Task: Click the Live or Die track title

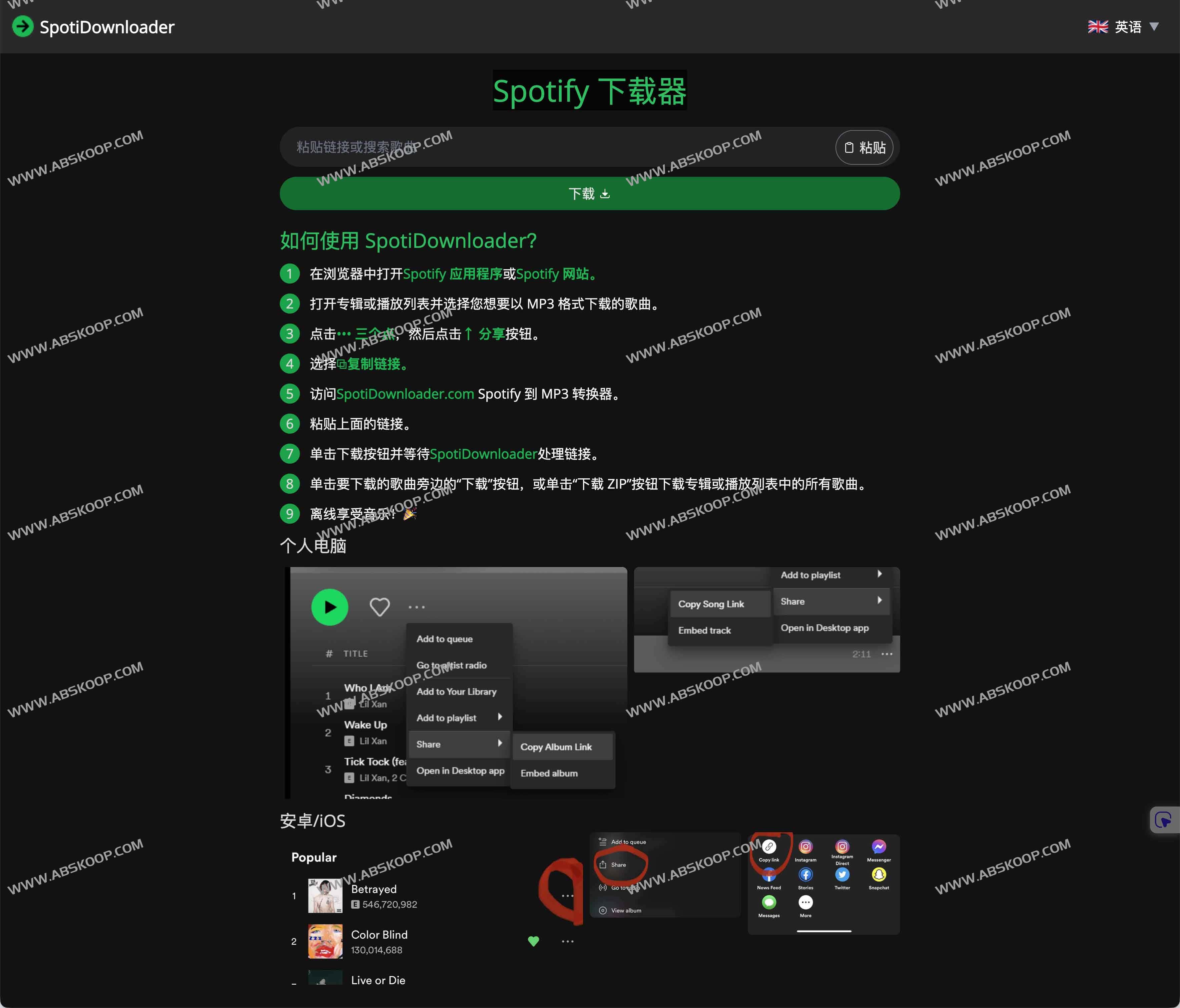Action: tap(378, 980)
